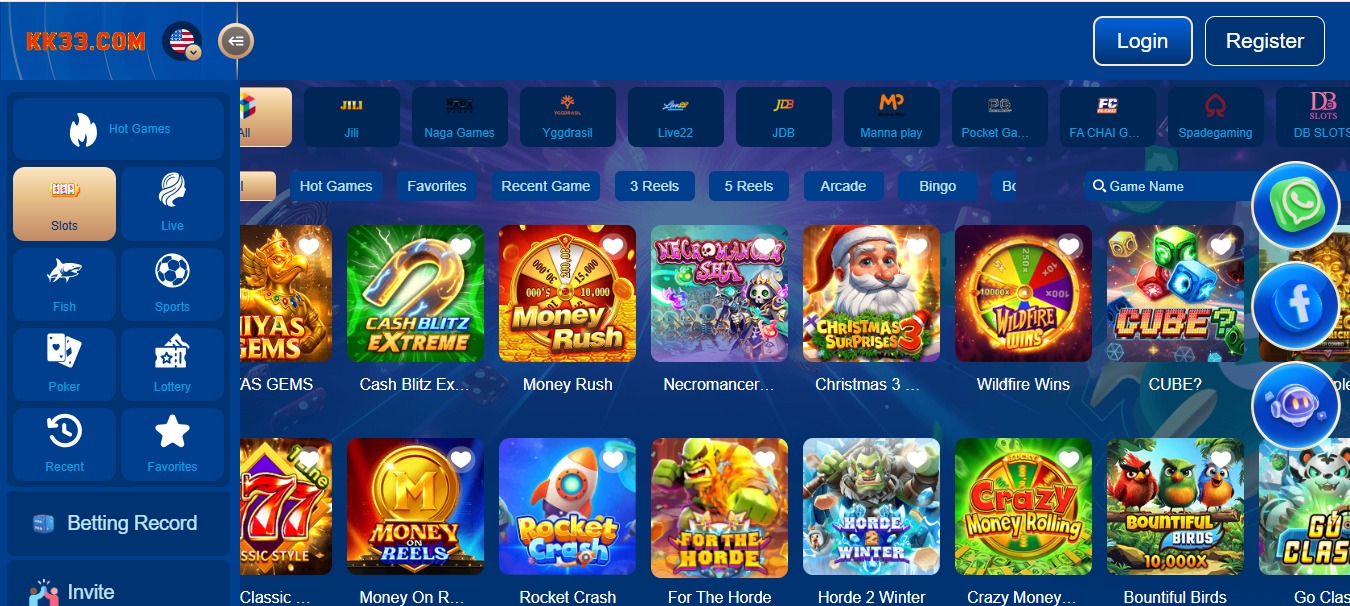Open the Live category in sidebar
The height and width of the screenshot is (606, 1350).
(x=172, y=204)
